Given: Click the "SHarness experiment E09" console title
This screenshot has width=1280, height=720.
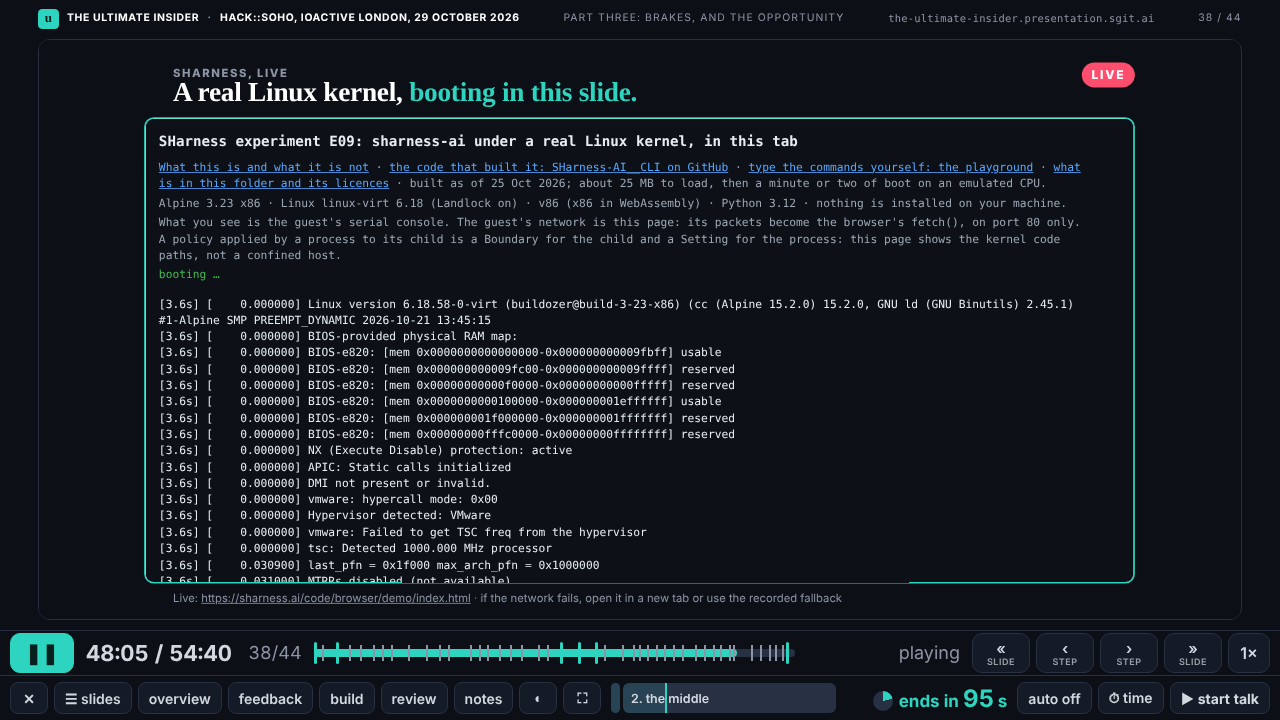Looking at the screenshot, I should pos(478,141).
